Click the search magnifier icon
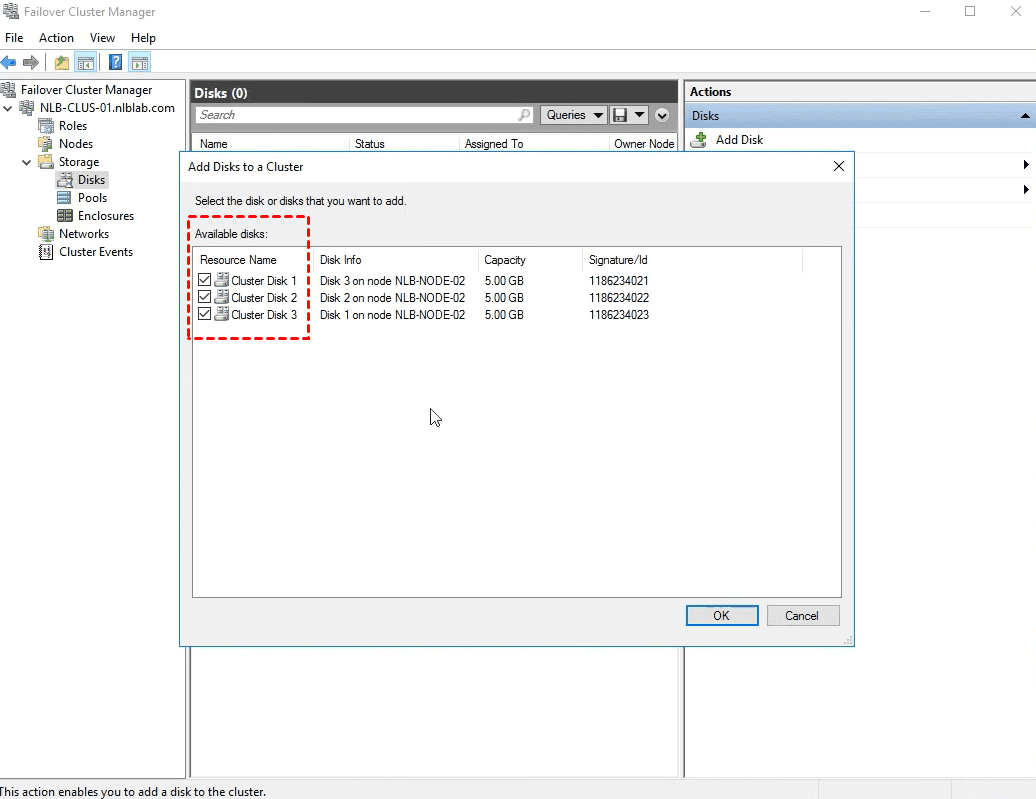This screenshot has height=799, width=1036. point(524,115)
